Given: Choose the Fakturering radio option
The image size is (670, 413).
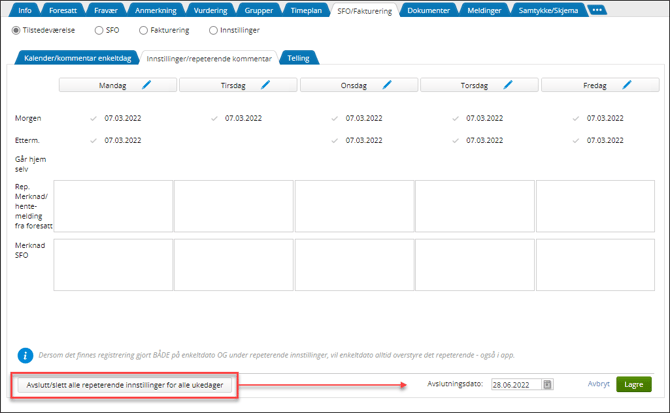Looking at the screenshot, I should click(x=142, y=30).
